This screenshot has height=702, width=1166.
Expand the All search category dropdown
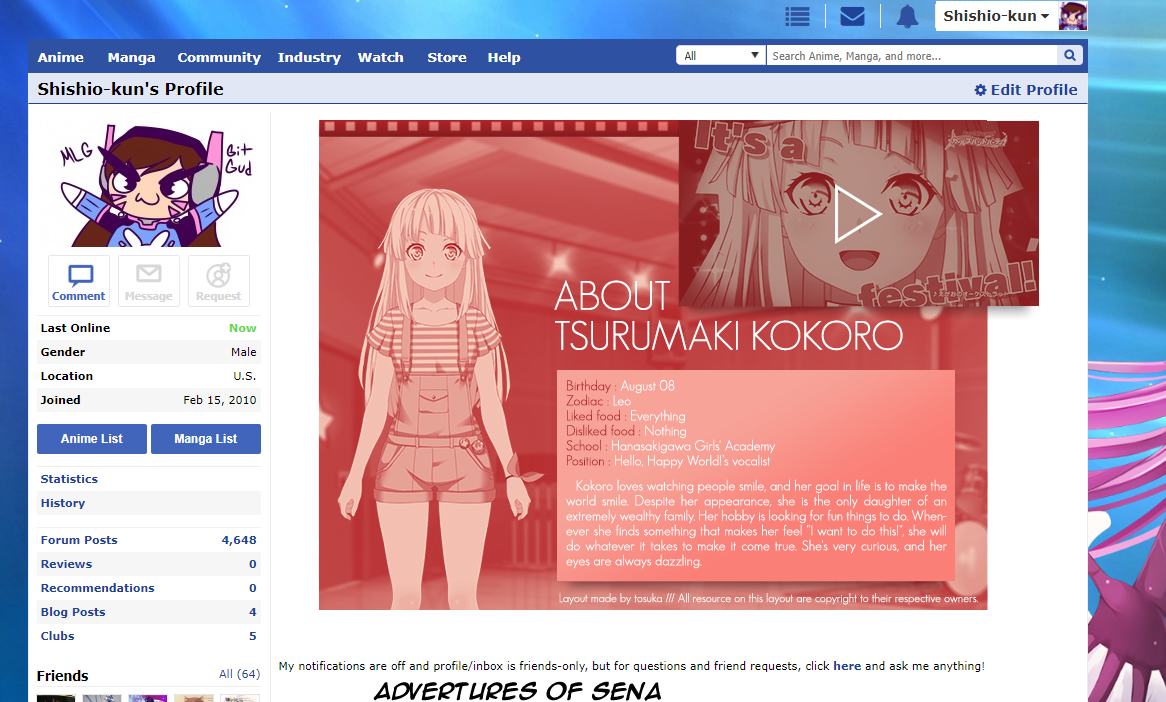721,56
